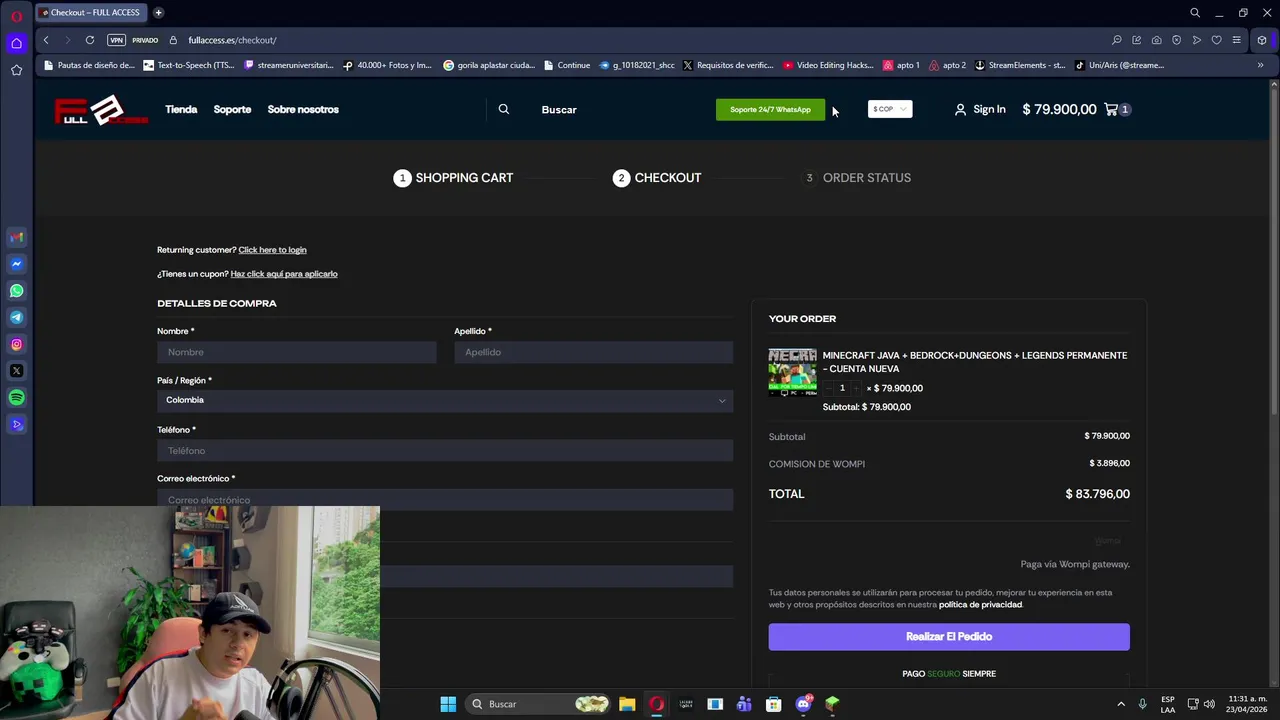Open ad blocker shield icon
The image size is (1280, 720).
pyautogui.click(x=1177, y=40)
